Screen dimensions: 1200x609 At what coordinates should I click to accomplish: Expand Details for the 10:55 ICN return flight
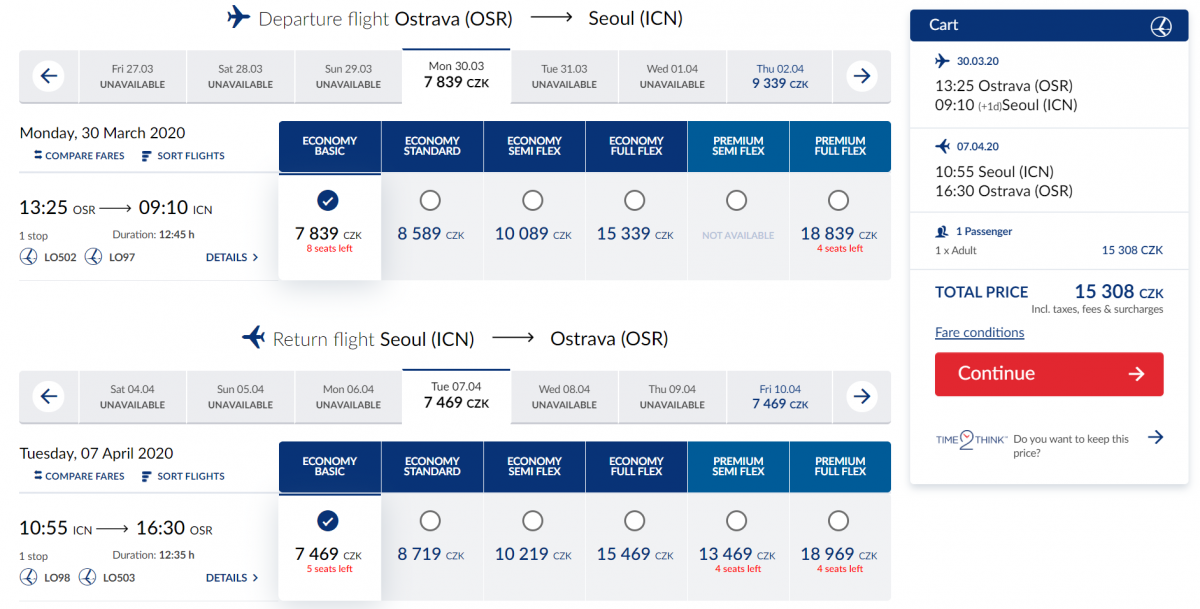(232, 578)
